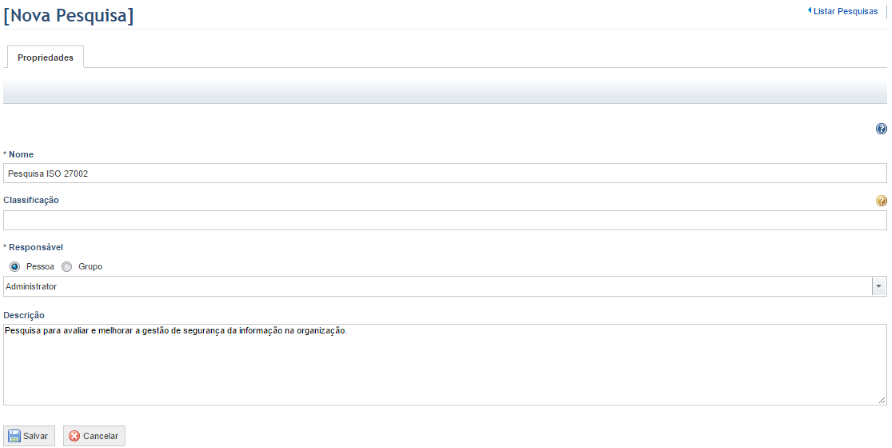The image size is (892, 448).
Task: Click the Descrição field label
Action: pyautogui.click(x=24, y=315)
